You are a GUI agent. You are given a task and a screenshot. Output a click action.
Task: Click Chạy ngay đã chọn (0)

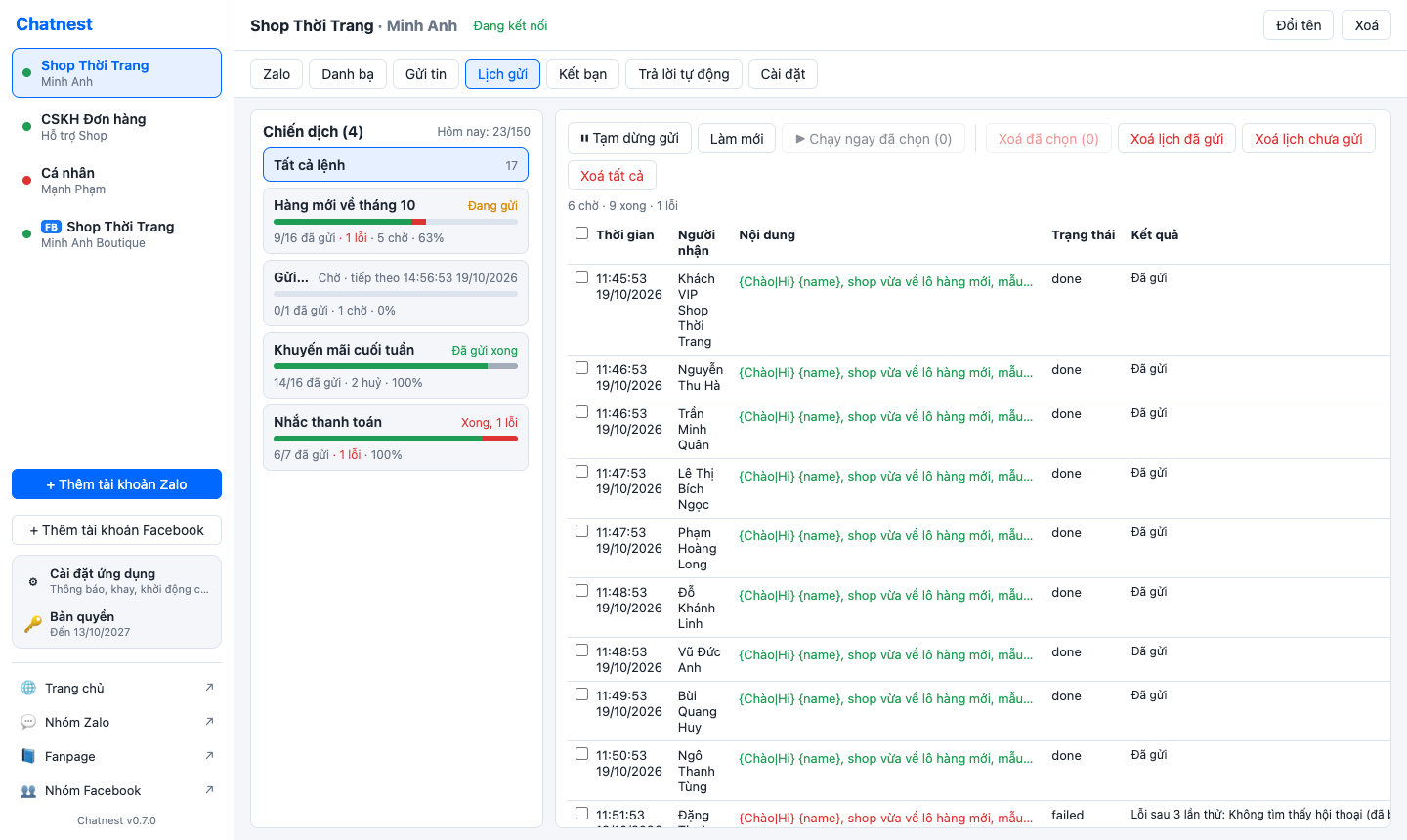tap(874, 139)
